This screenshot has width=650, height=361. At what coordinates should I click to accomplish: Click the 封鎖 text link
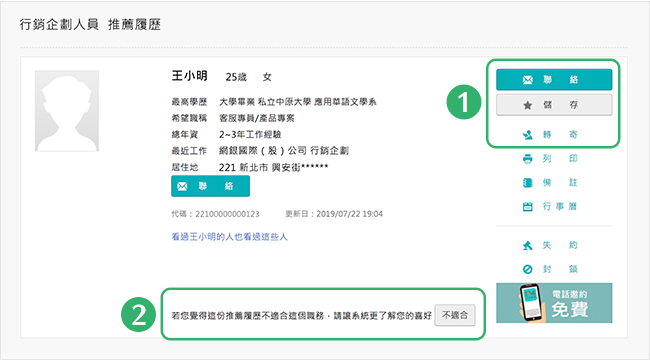[x=560, y=269]
